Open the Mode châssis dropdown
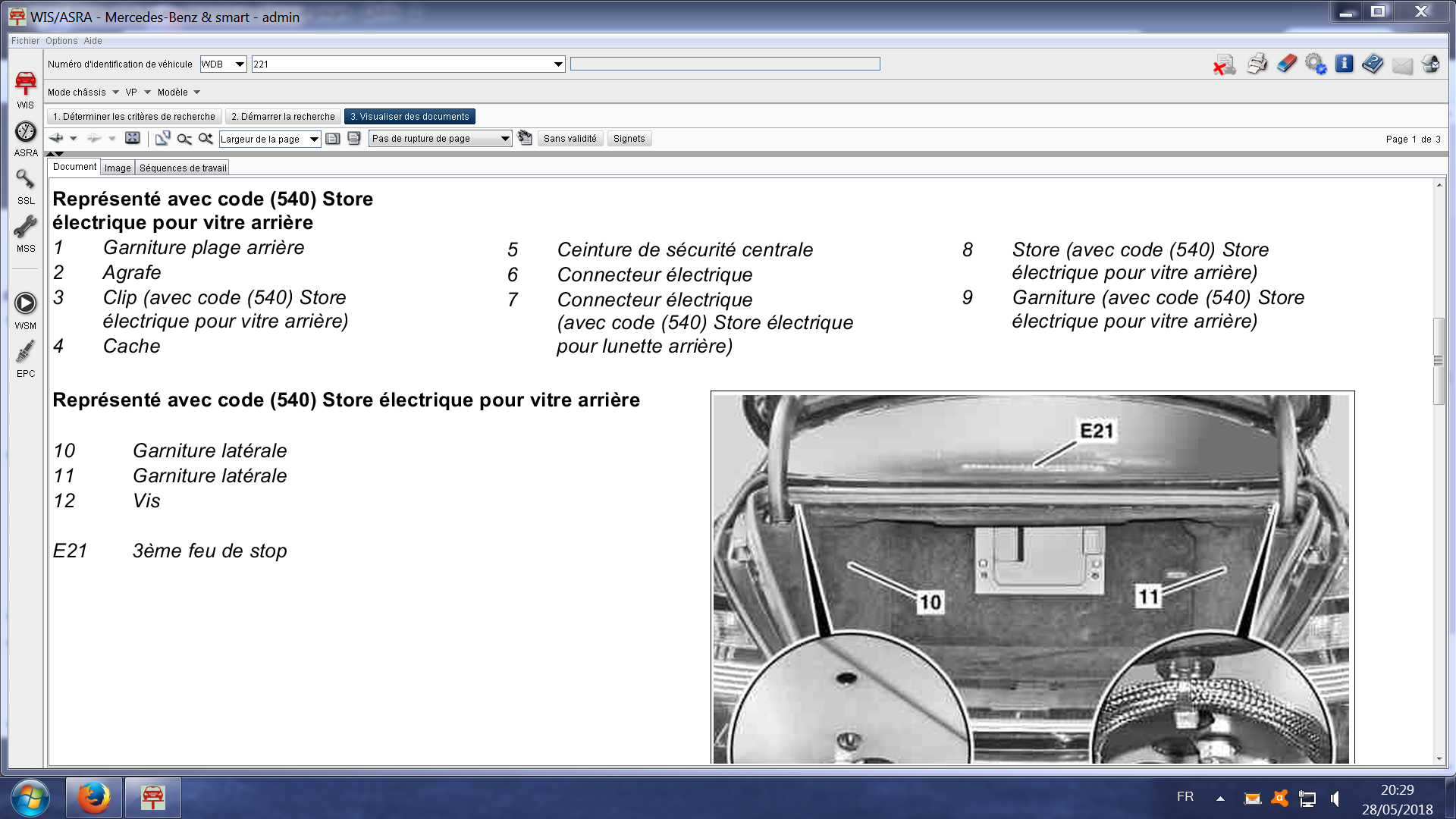 pyautogui.click(x=83, y=93)
